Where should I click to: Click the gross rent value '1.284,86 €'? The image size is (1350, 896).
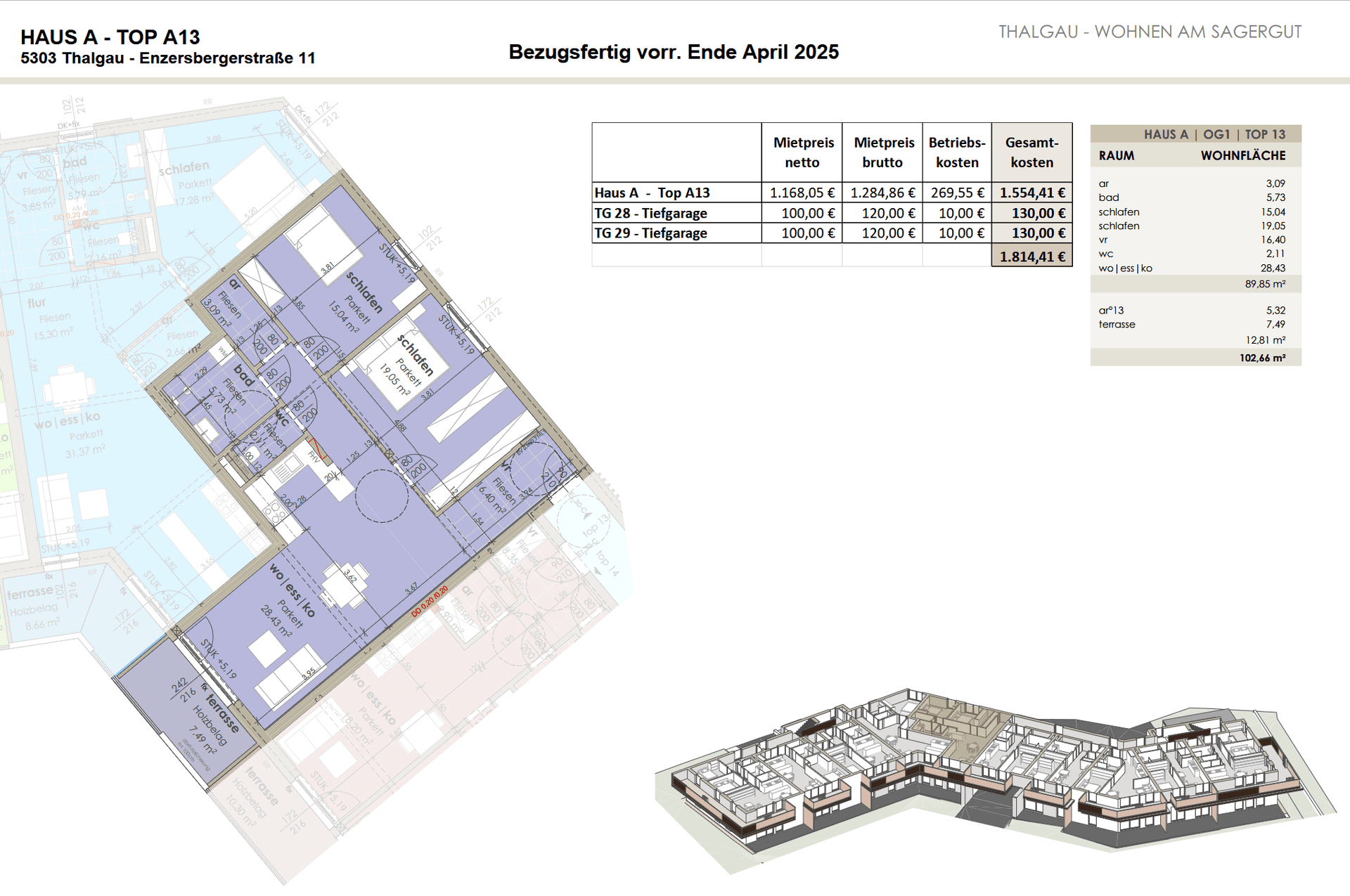(883, 193)
